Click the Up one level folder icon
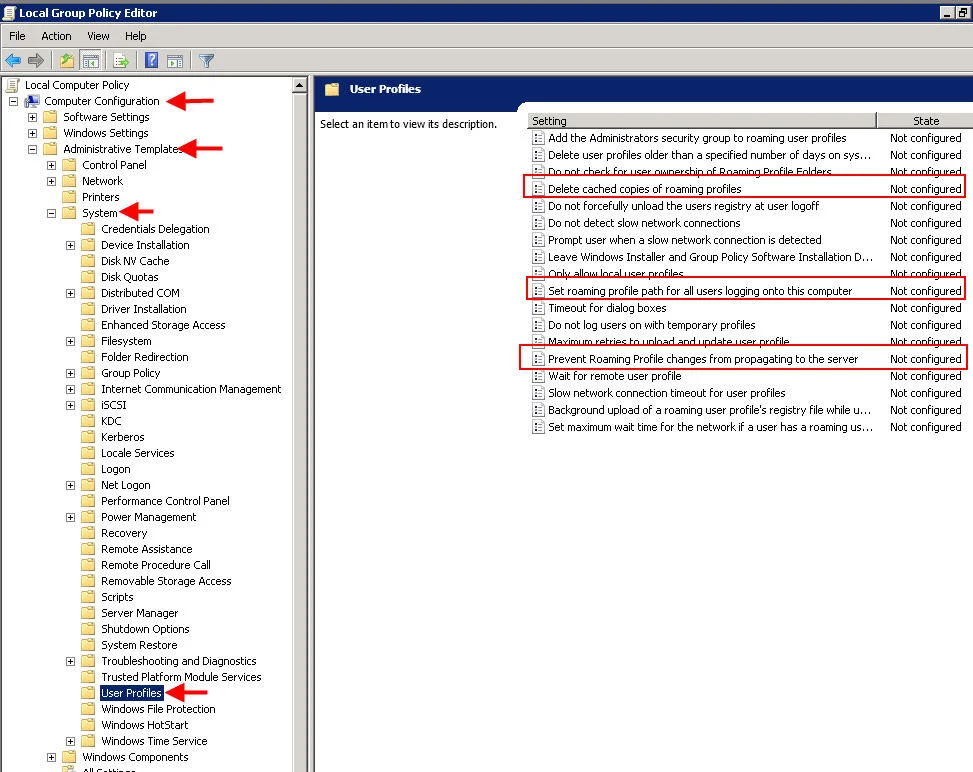Image resolution: width=973 pixels, height=772 pixels. point(66,60)
